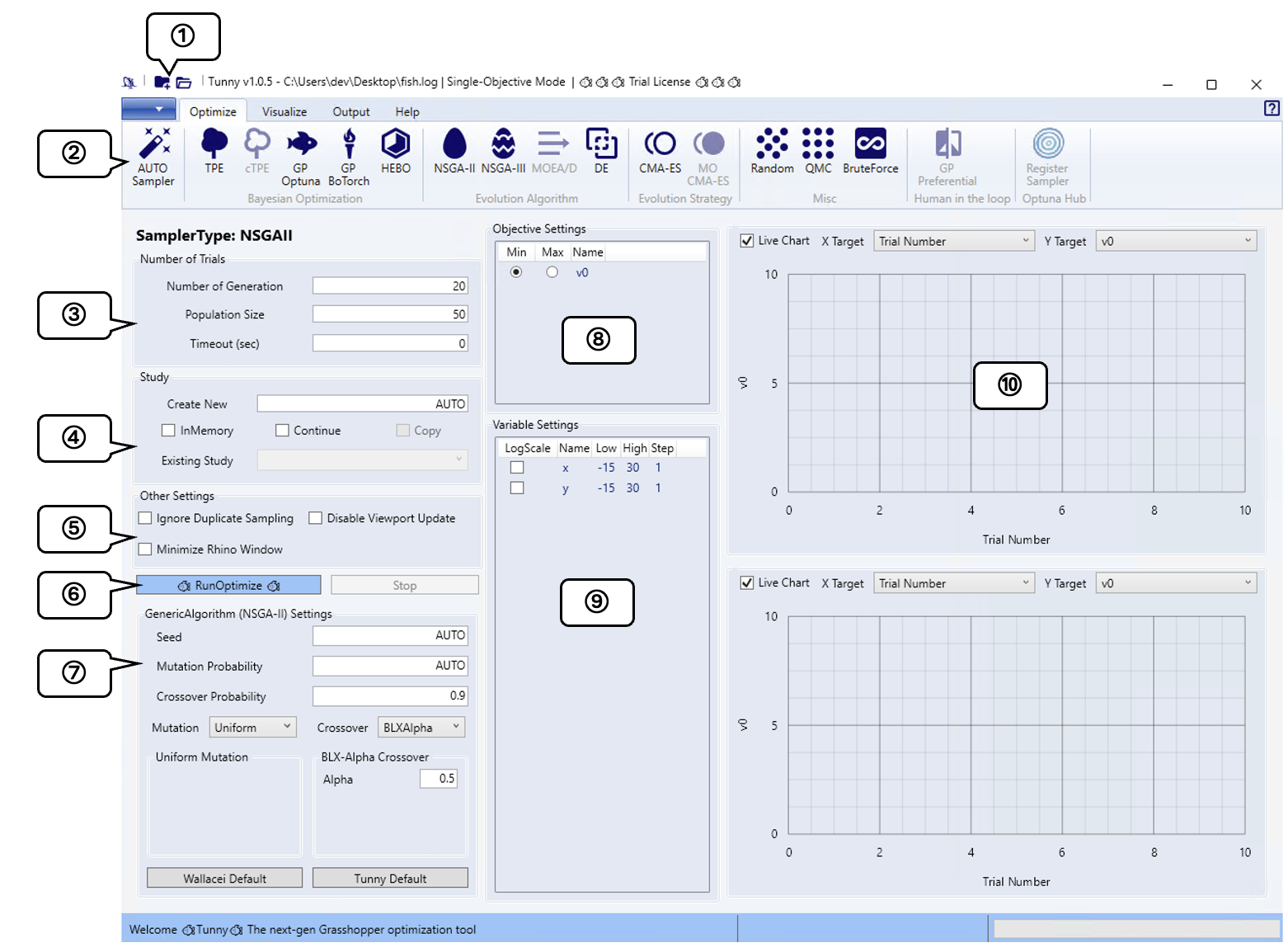Open the Output tab
This screenshot has width=1288, height=952.
(x=350, y=111)
